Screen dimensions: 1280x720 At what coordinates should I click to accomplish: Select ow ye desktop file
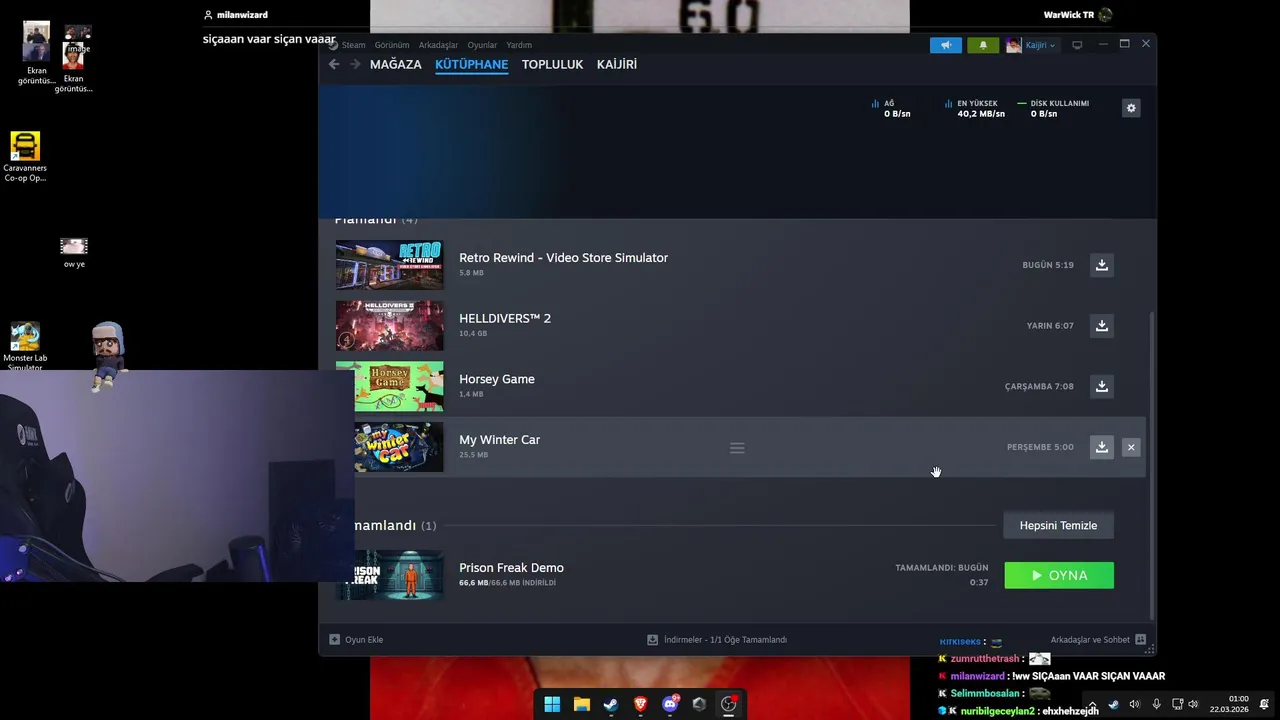tap(74, 253)
